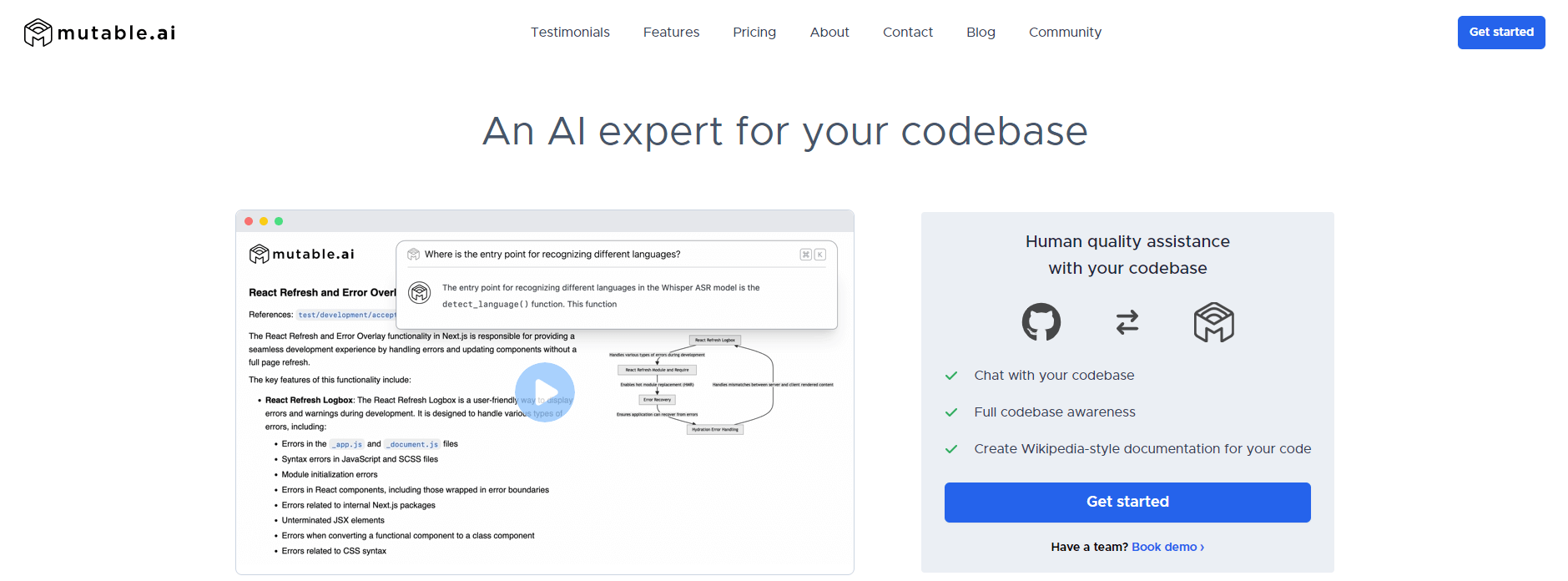Screen dimensions: 1568x581
Task: Open the Book demo link
Action: tap(1167, 547)
